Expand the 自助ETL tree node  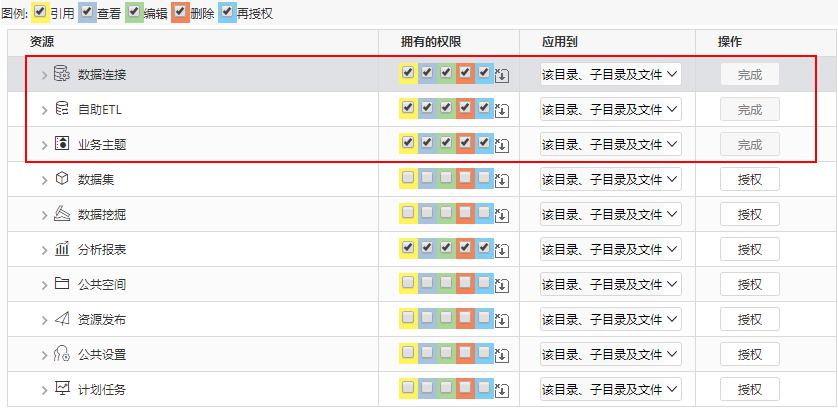coord(45,110)
